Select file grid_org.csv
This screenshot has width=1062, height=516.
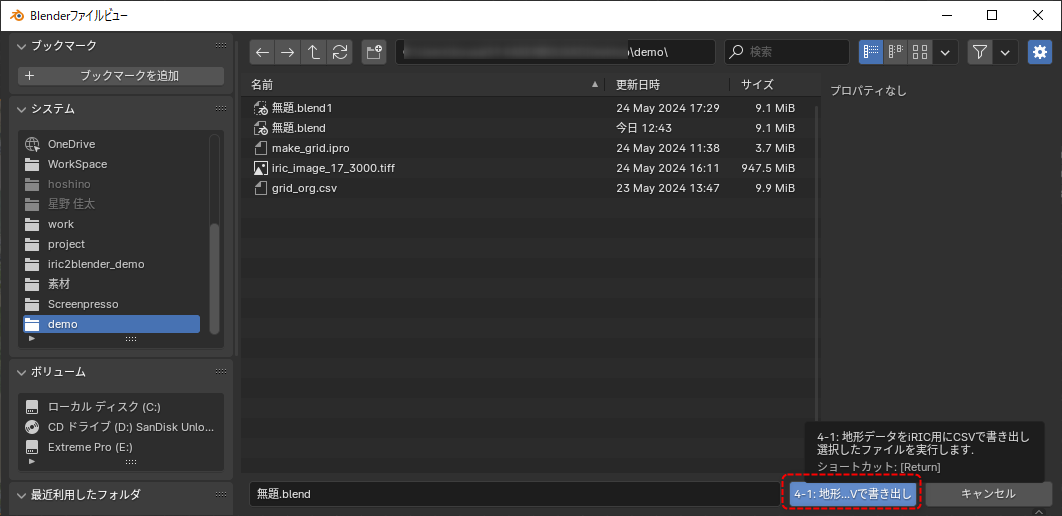(530, 188)
